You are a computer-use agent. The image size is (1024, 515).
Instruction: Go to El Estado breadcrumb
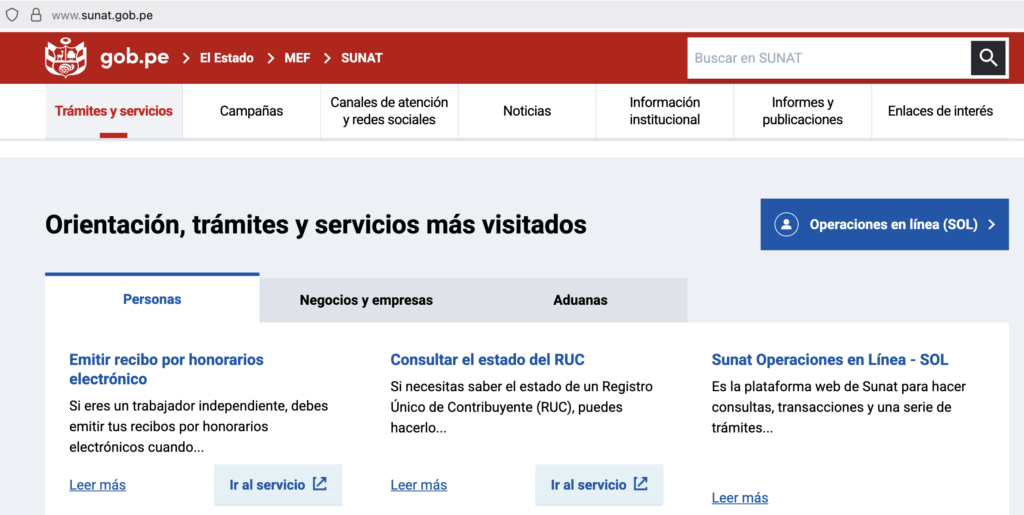coord(227,58)
